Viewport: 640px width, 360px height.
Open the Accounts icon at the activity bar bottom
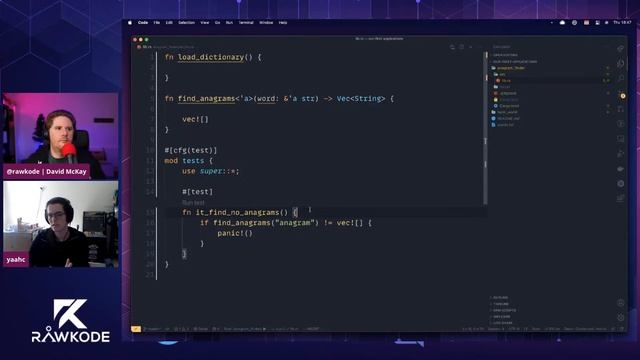click(x=620, y=303)
